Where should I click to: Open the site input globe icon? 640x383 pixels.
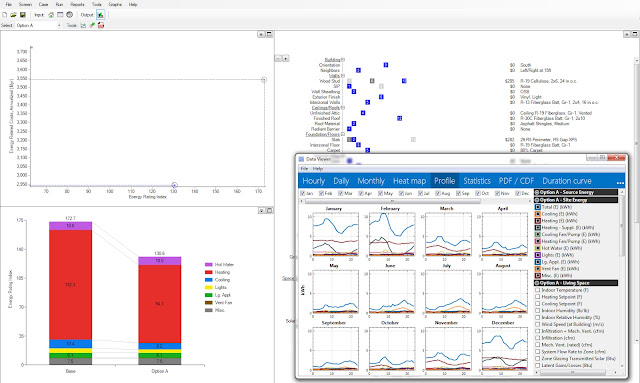pyautogui.click(x=69, y=15)
